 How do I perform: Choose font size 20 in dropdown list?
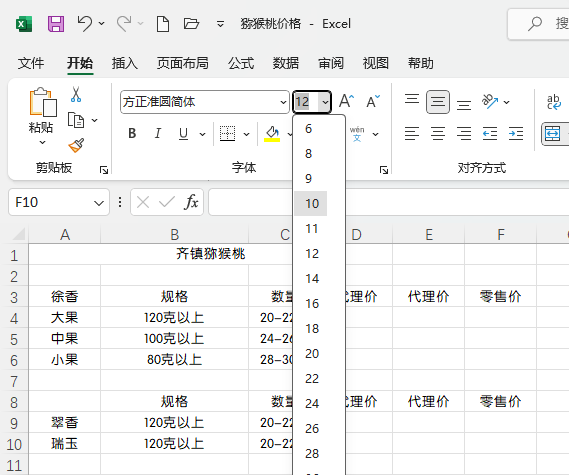click(312, 353)
